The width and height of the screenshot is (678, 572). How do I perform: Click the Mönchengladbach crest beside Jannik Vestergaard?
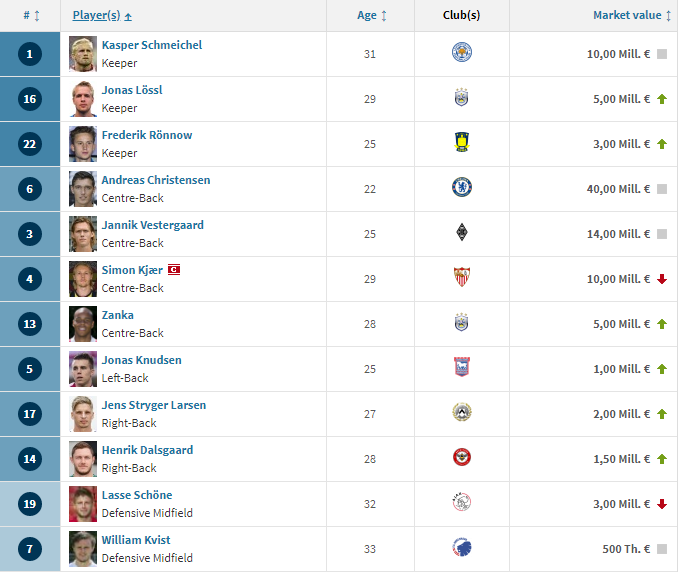[462, 232]
